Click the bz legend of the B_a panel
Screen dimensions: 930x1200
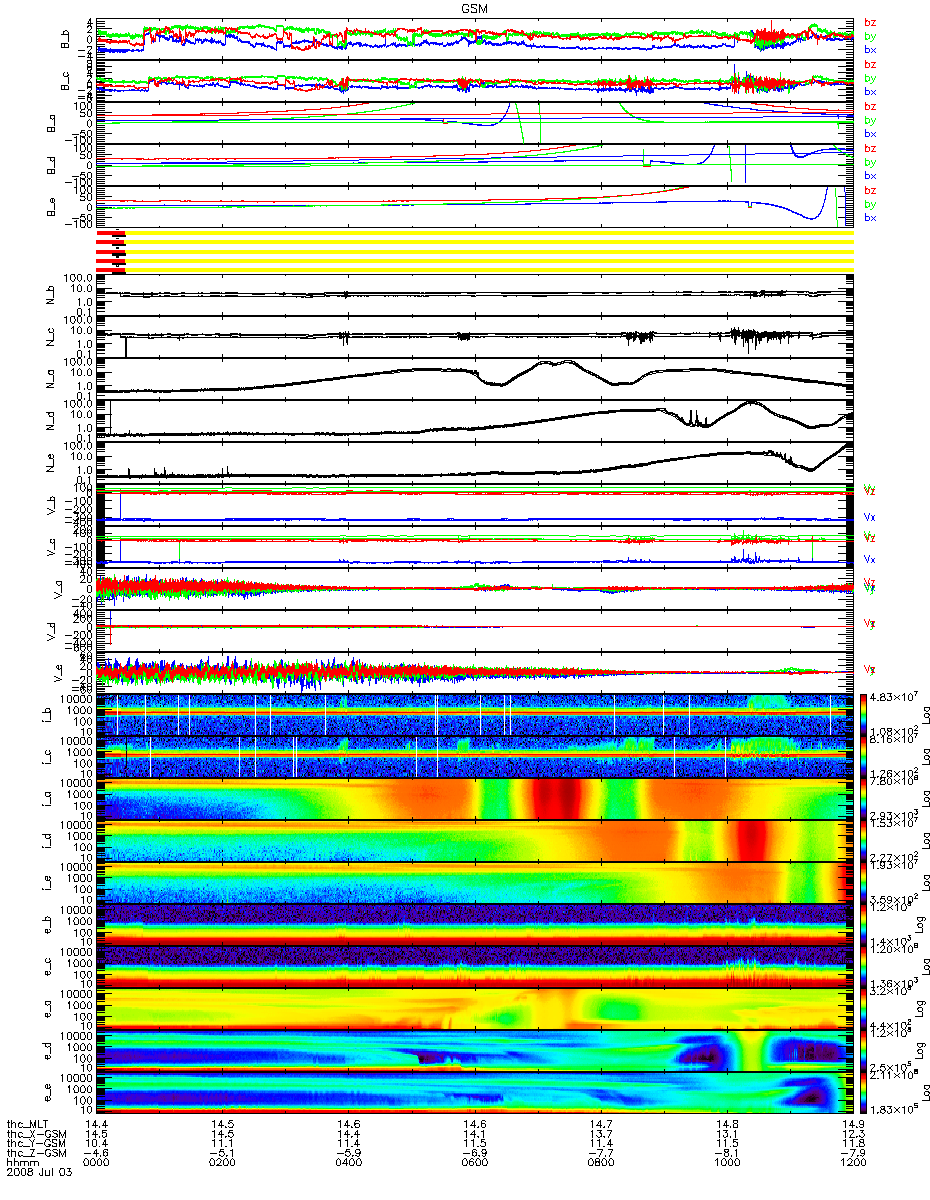(x=870, y=107)
